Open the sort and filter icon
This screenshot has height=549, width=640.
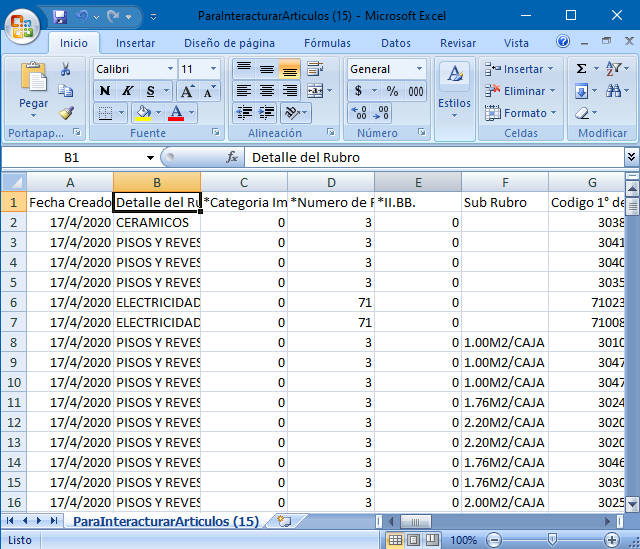point(614,69)
